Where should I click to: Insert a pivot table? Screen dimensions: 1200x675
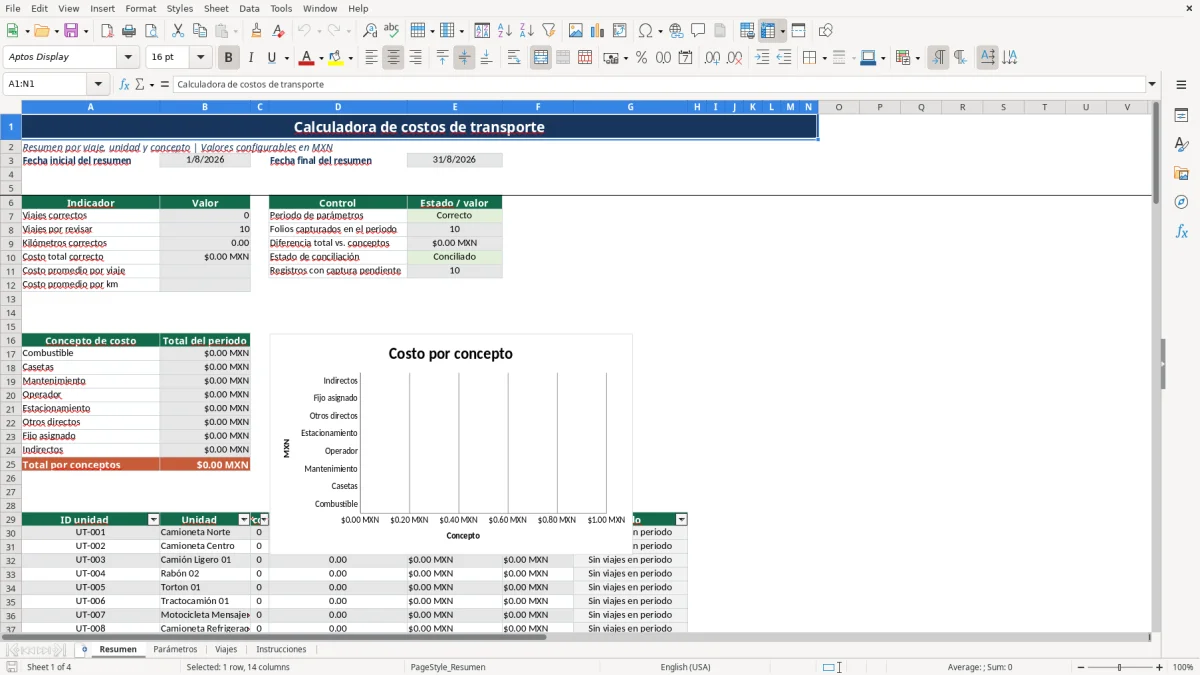coord(620,31)
